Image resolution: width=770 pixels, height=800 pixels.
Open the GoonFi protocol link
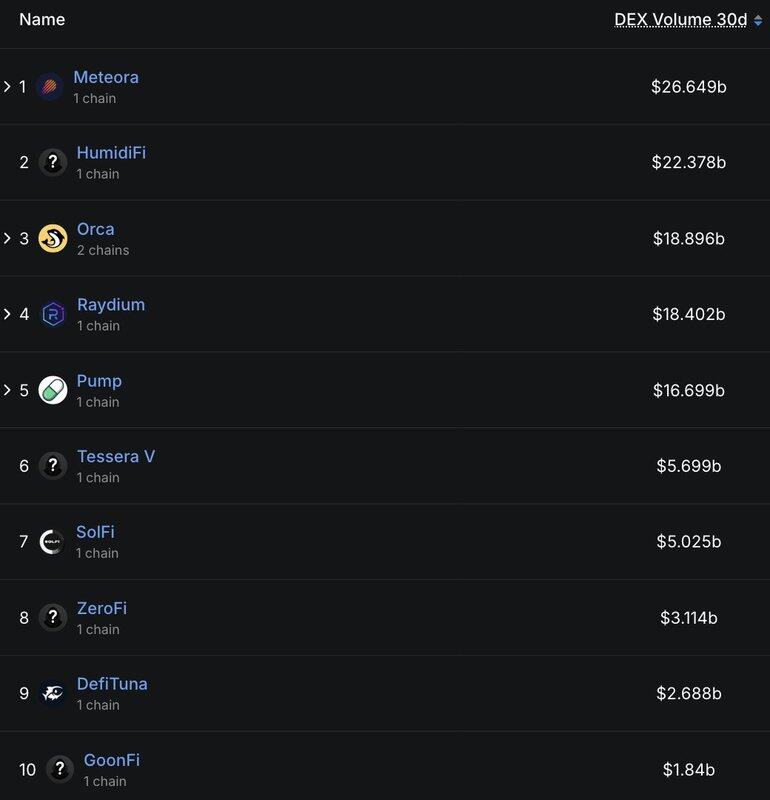tap(112, 760)
